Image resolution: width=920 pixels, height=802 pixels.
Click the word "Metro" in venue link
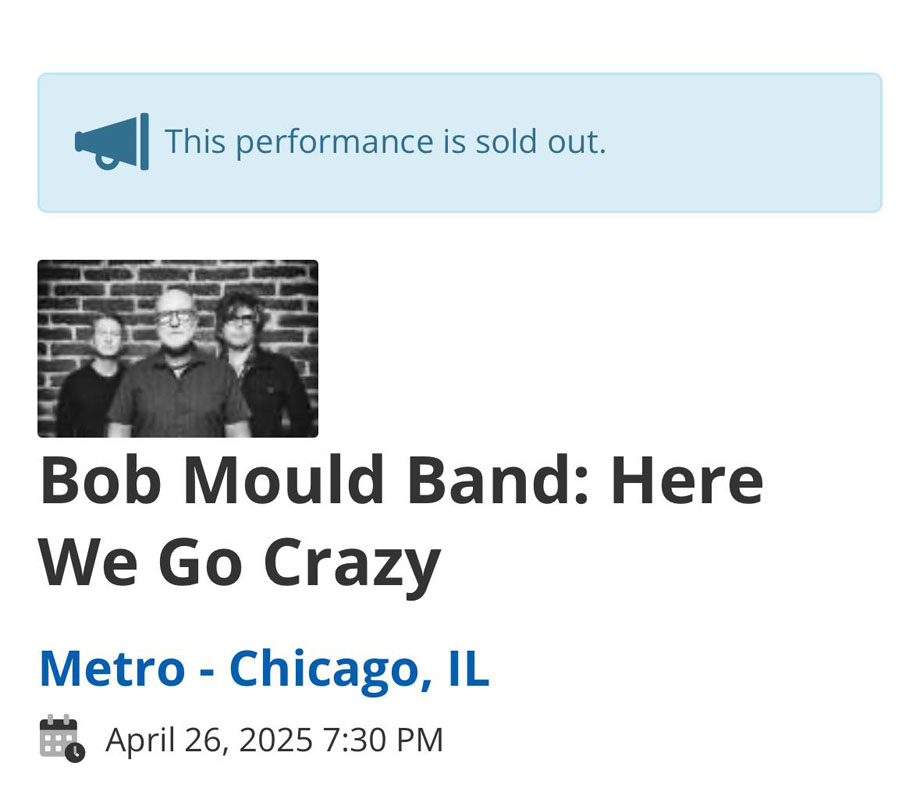point(112,669)
